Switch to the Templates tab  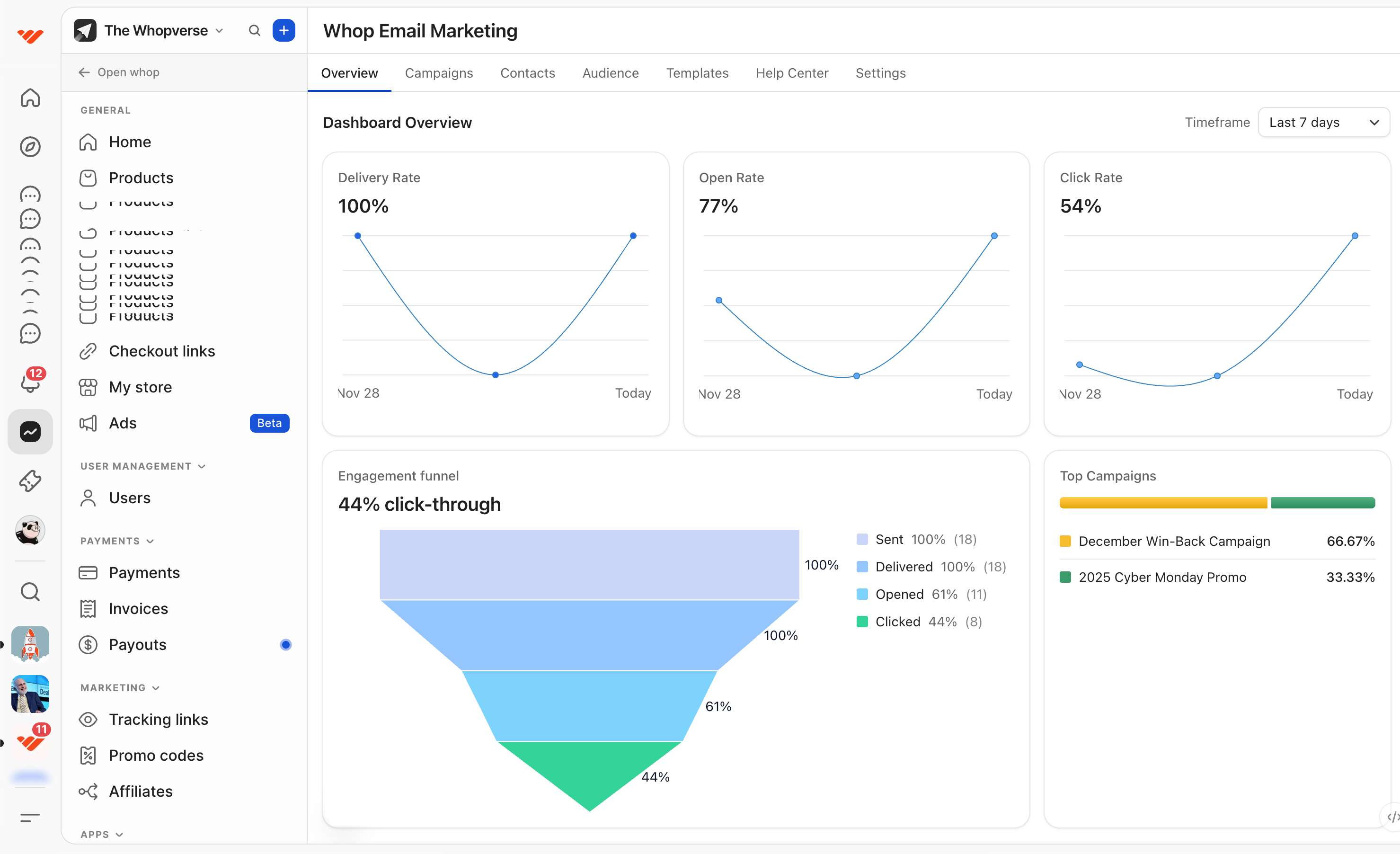pyautogui.click(x=697, y=73)
